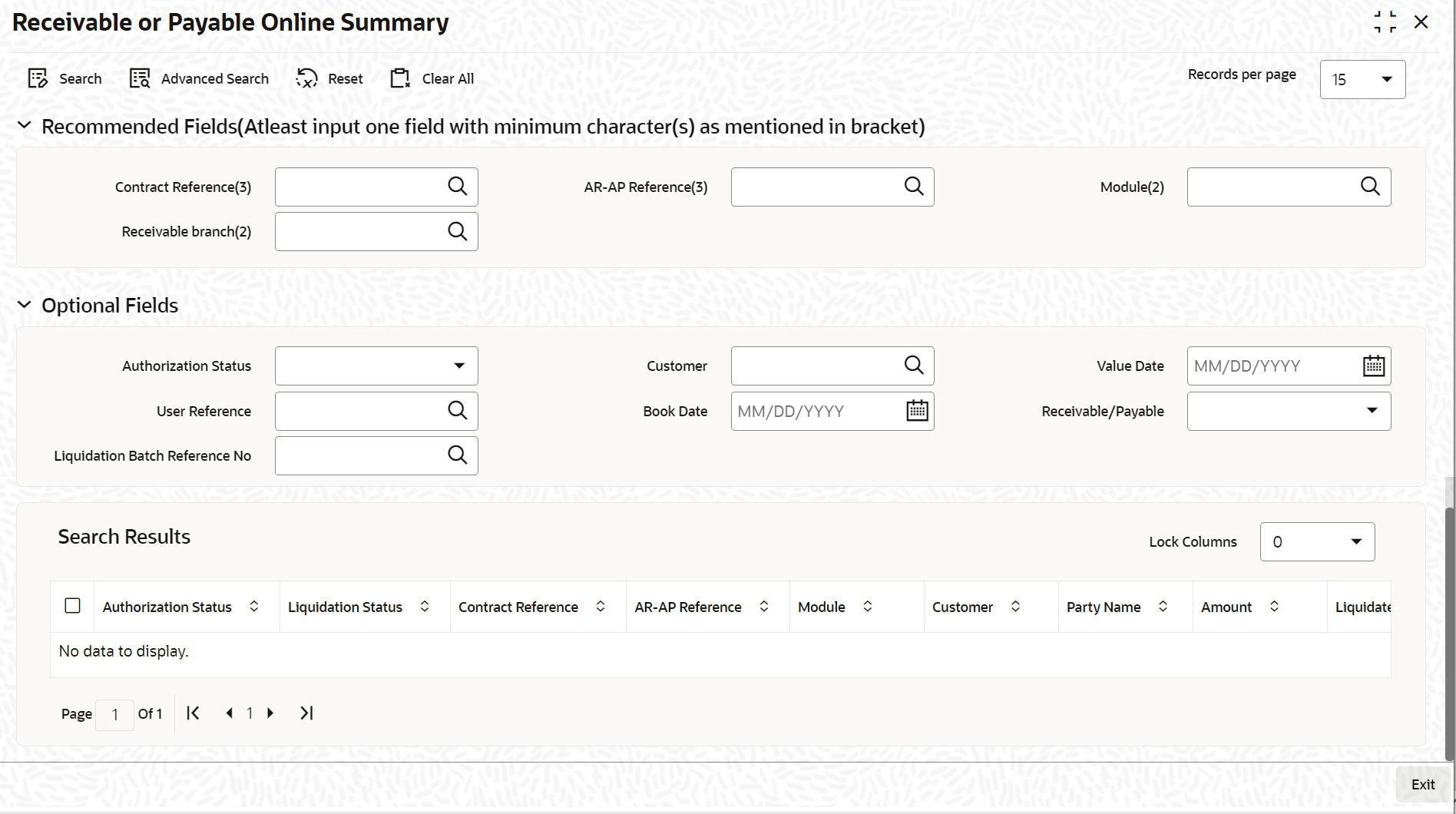
Task: Open the Customer lookup magnifier
Action: pyautogui.click(x=914, y=366)
